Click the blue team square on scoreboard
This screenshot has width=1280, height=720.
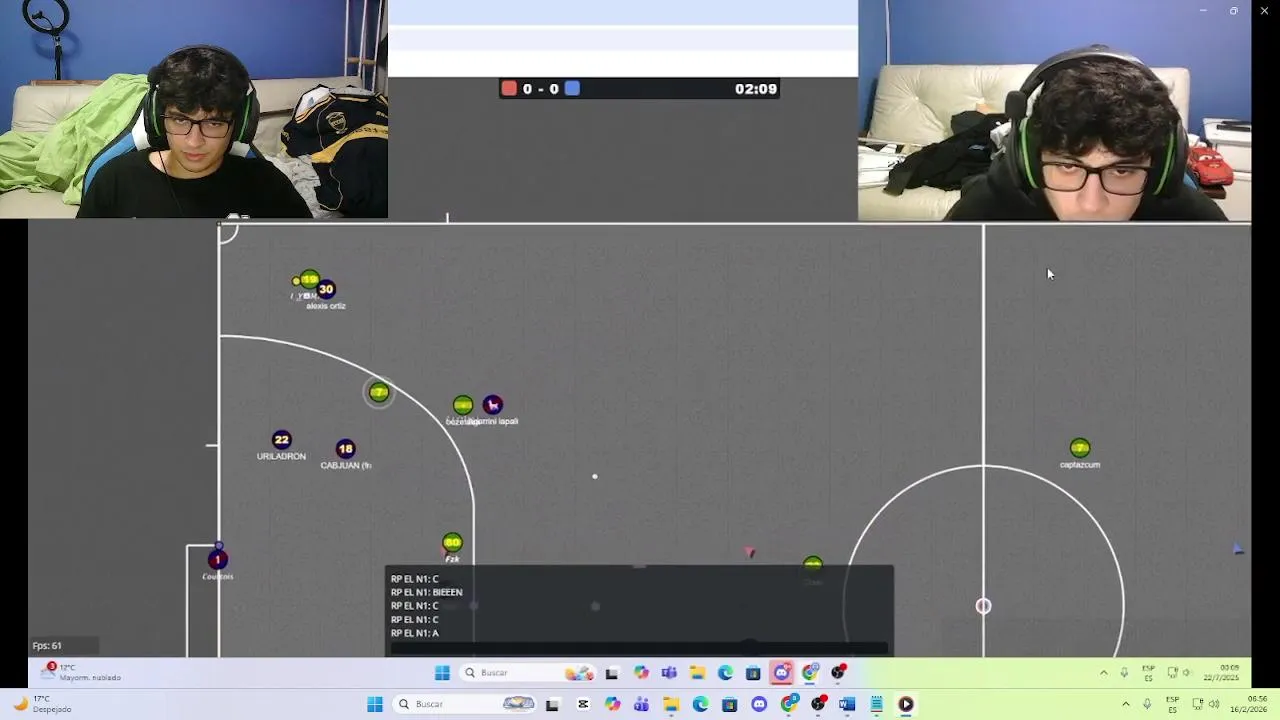click(x=572, y=89)
